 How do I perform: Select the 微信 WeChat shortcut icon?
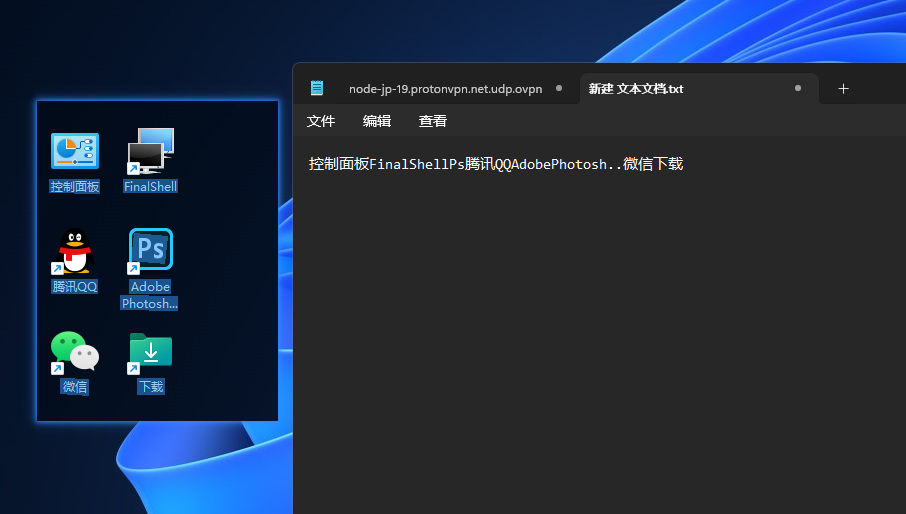point(75,352)
